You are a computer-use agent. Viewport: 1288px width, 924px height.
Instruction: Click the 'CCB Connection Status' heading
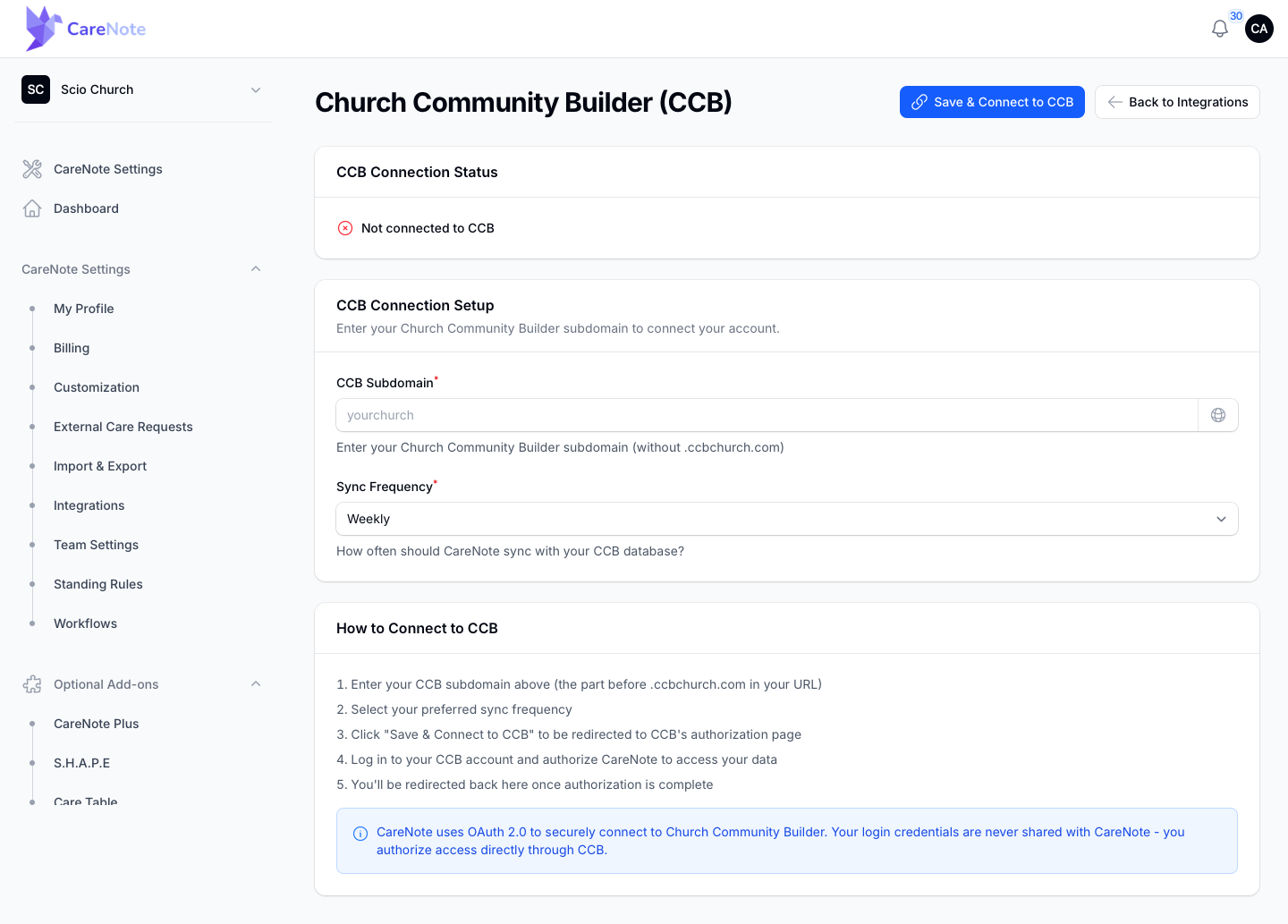tap(417, 172)
